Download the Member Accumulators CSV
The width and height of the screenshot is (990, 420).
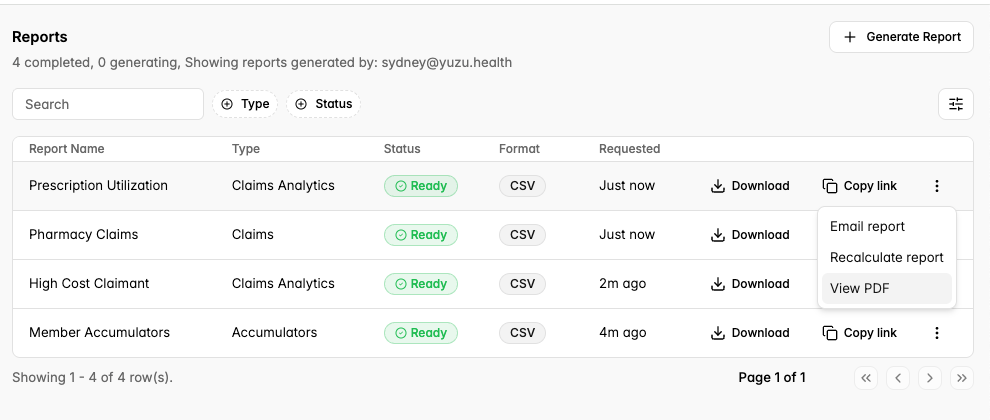[750, 333]
